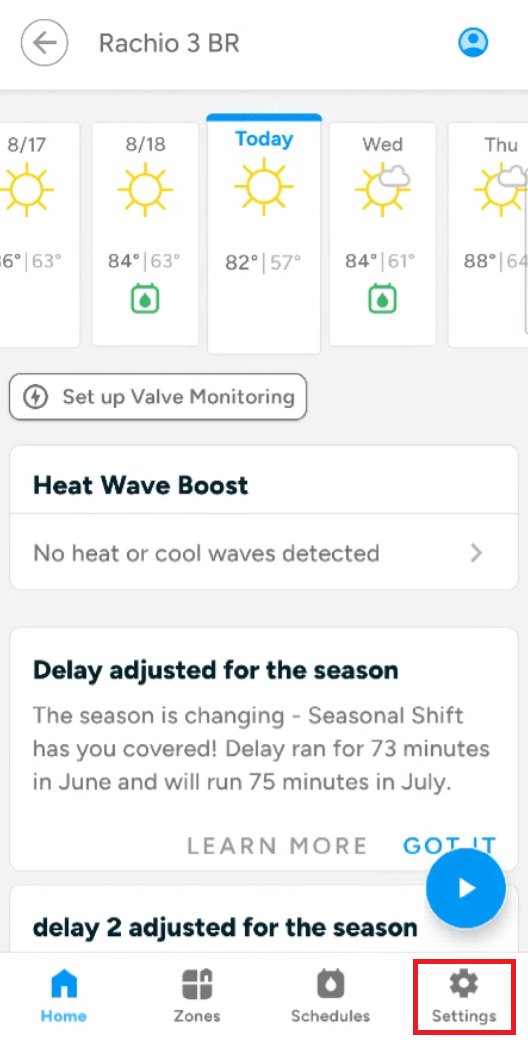The height and width of the screenshot is (1050, 528).
Task: Select the Thu forecast day card
Action: pyautogui.click(x=488, y=234)
